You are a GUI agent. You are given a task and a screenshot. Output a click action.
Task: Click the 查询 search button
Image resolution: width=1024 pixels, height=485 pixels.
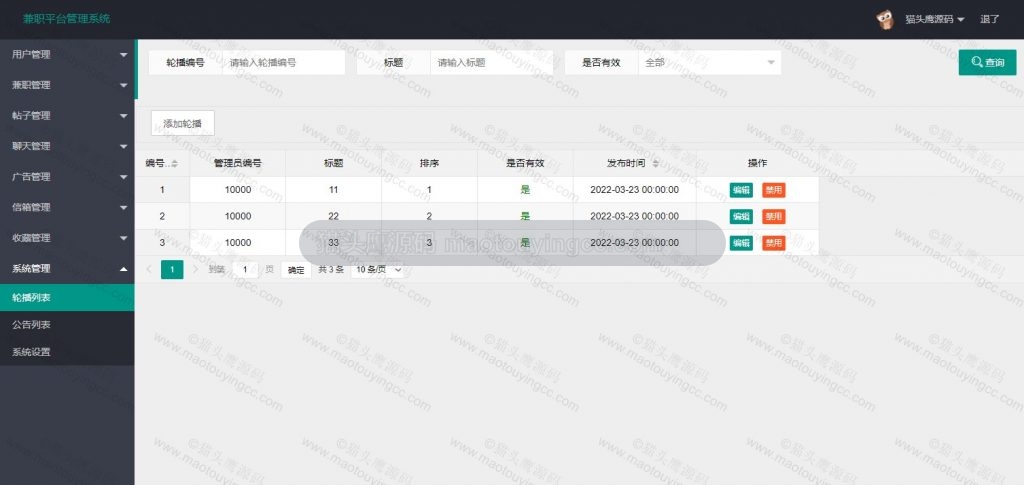(x=987, y=63)
